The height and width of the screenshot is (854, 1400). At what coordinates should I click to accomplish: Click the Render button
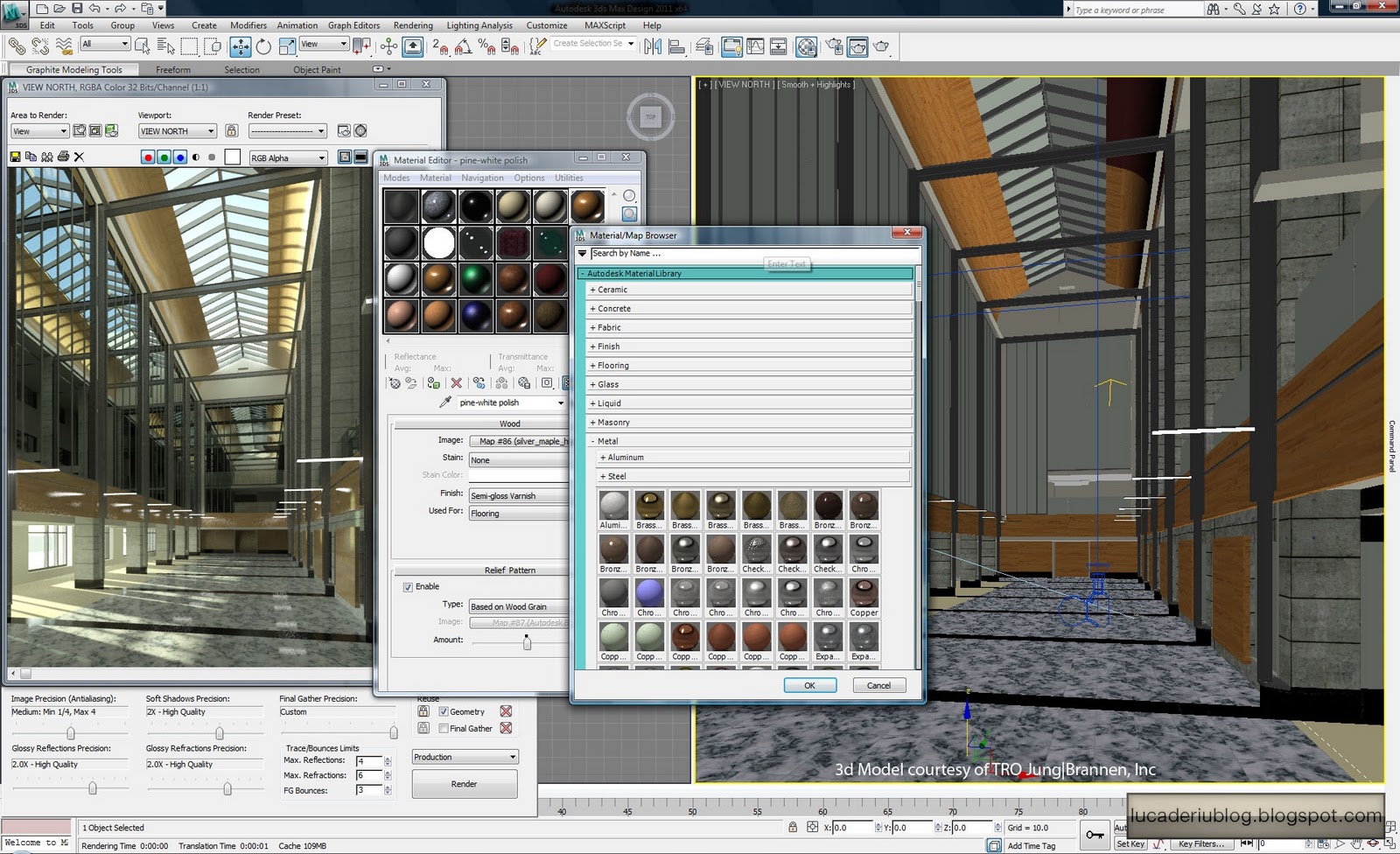click(465, 784)
